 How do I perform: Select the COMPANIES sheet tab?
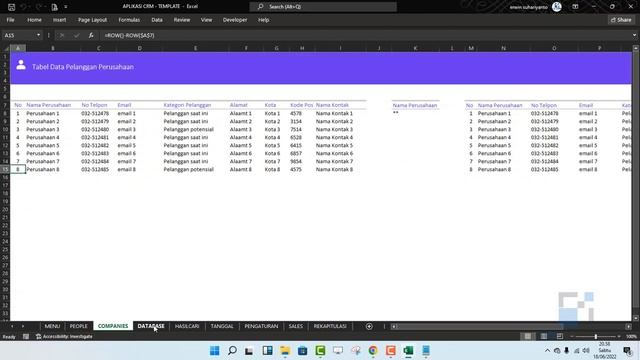pyautogui.click(x=113, y=326)
